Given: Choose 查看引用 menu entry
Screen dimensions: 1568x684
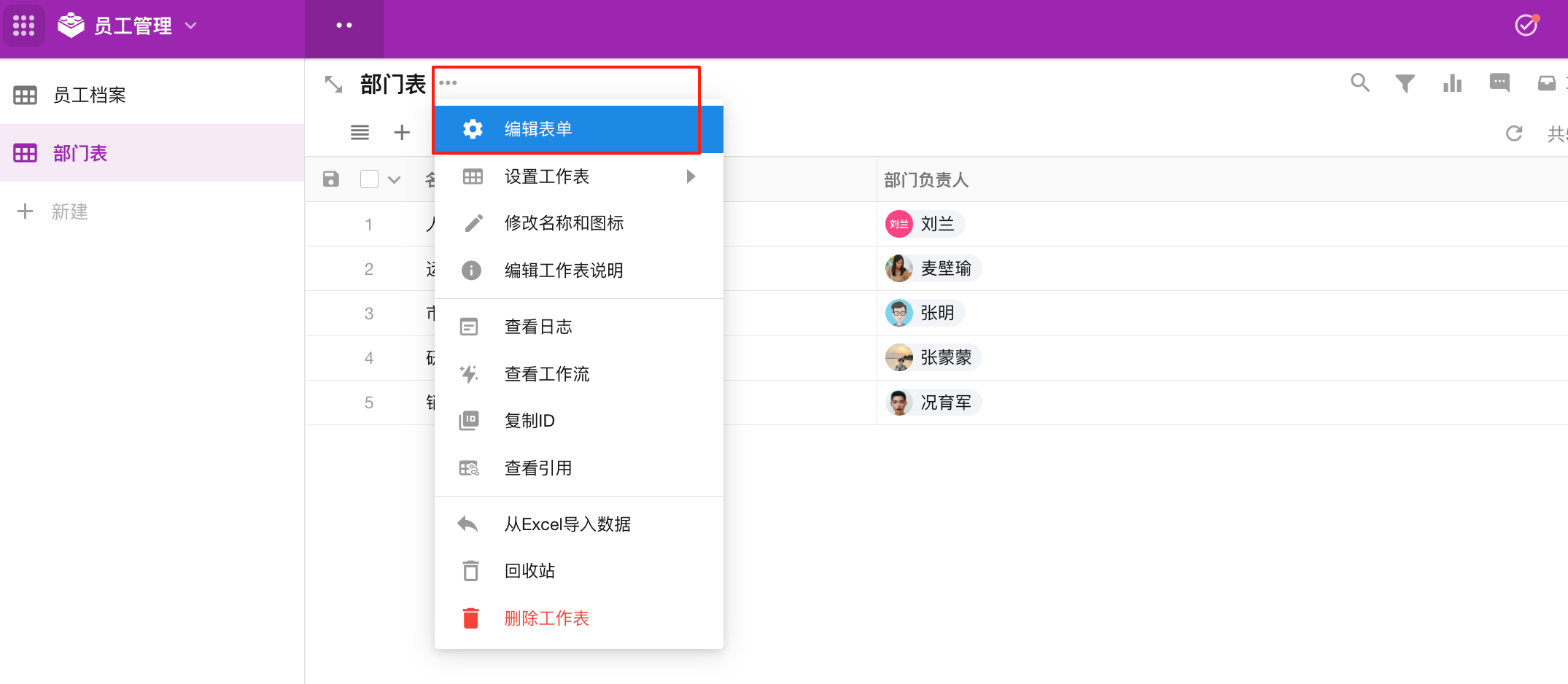Looking at the screenshot, I should tap(579, 468).
